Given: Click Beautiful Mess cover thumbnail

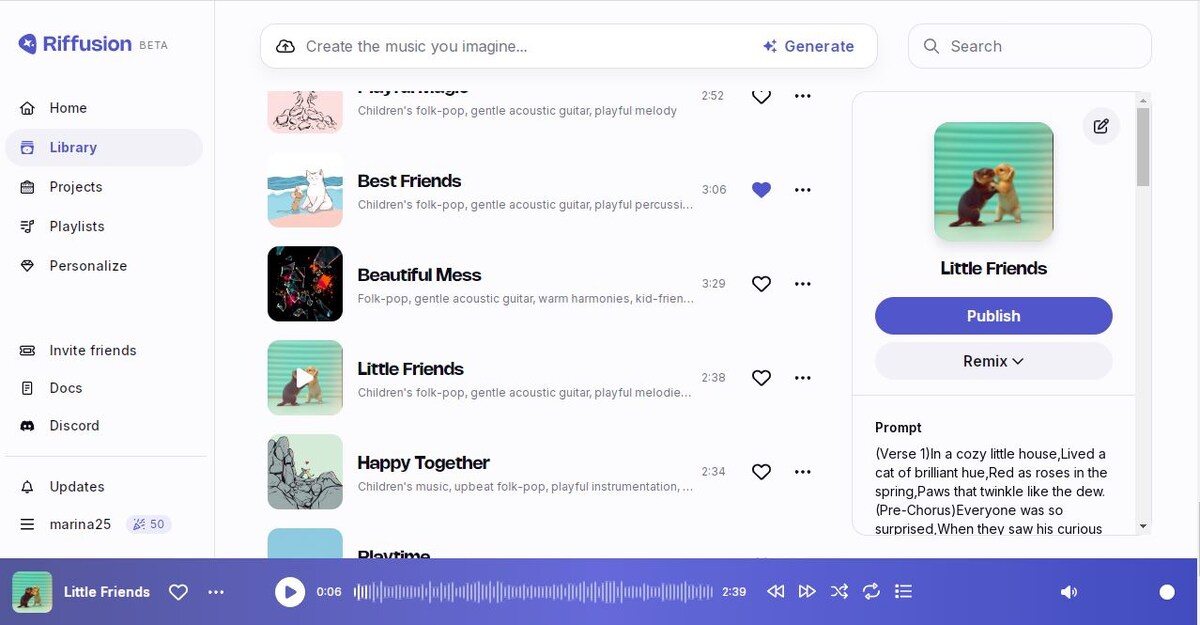Looking at the screenshot, I should 305,284.
